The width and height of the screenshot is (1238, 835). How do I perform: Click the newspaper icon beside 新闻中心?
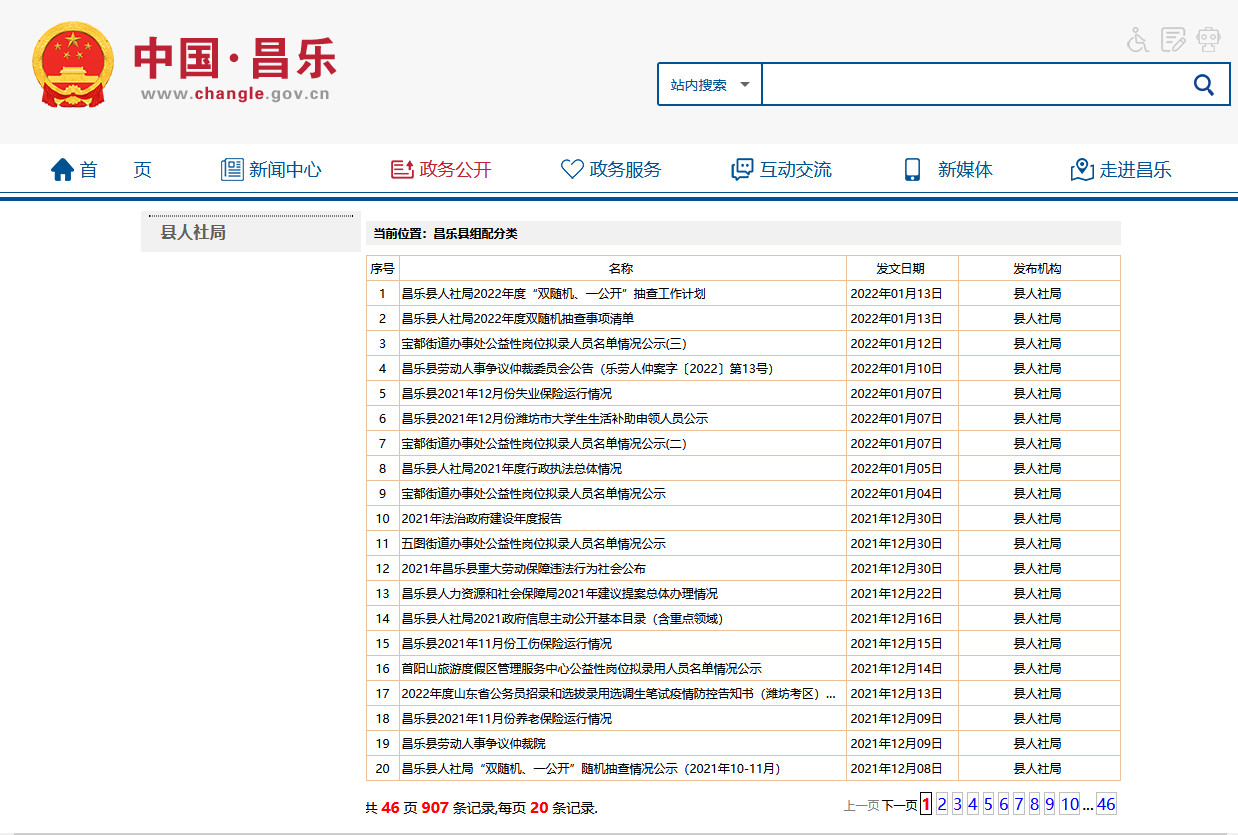tap(232, 170)
